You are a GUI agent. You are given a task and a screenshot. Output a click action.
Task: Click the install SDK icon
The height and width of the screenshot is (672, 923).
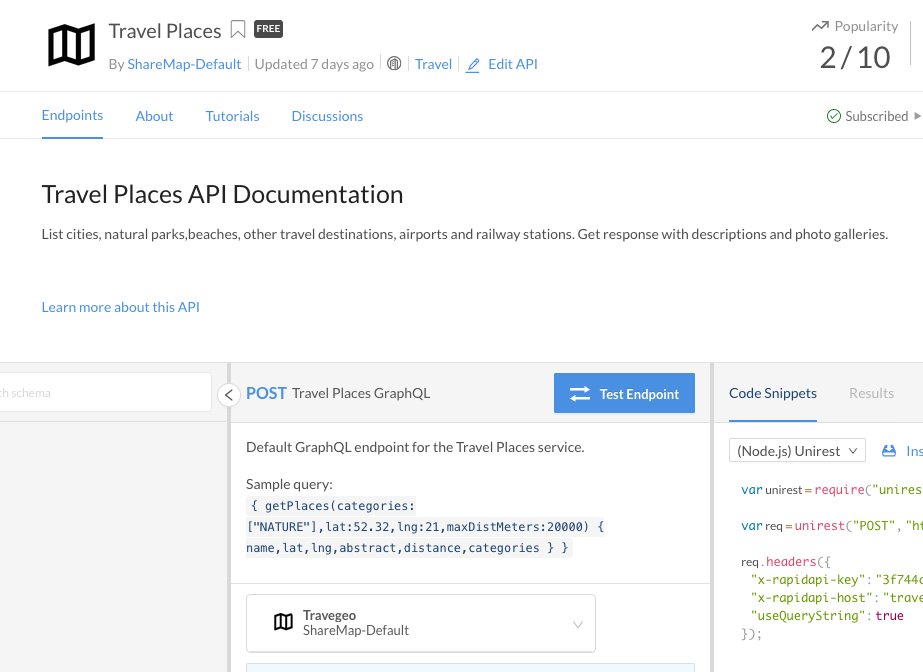[889, 451]
